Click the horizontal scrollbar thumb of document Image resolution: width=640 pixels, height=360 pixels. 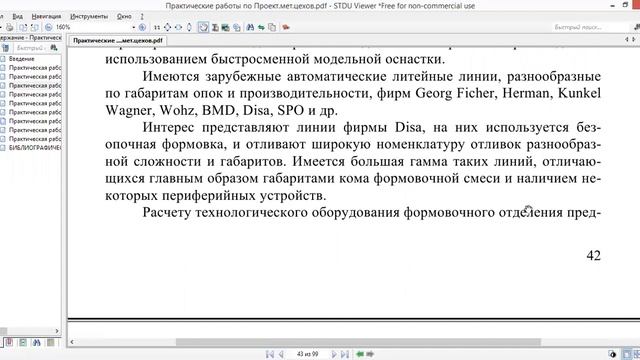point(358,342)
